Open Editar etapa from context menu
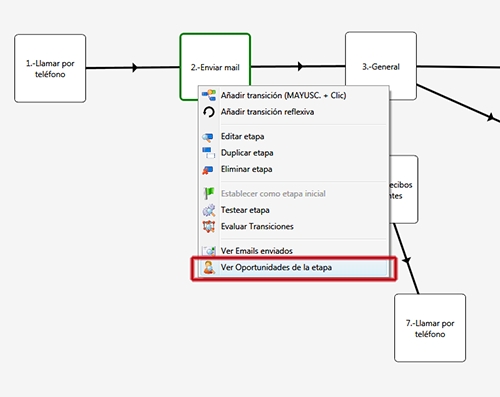The image size is (500, 397). [294, 136]
